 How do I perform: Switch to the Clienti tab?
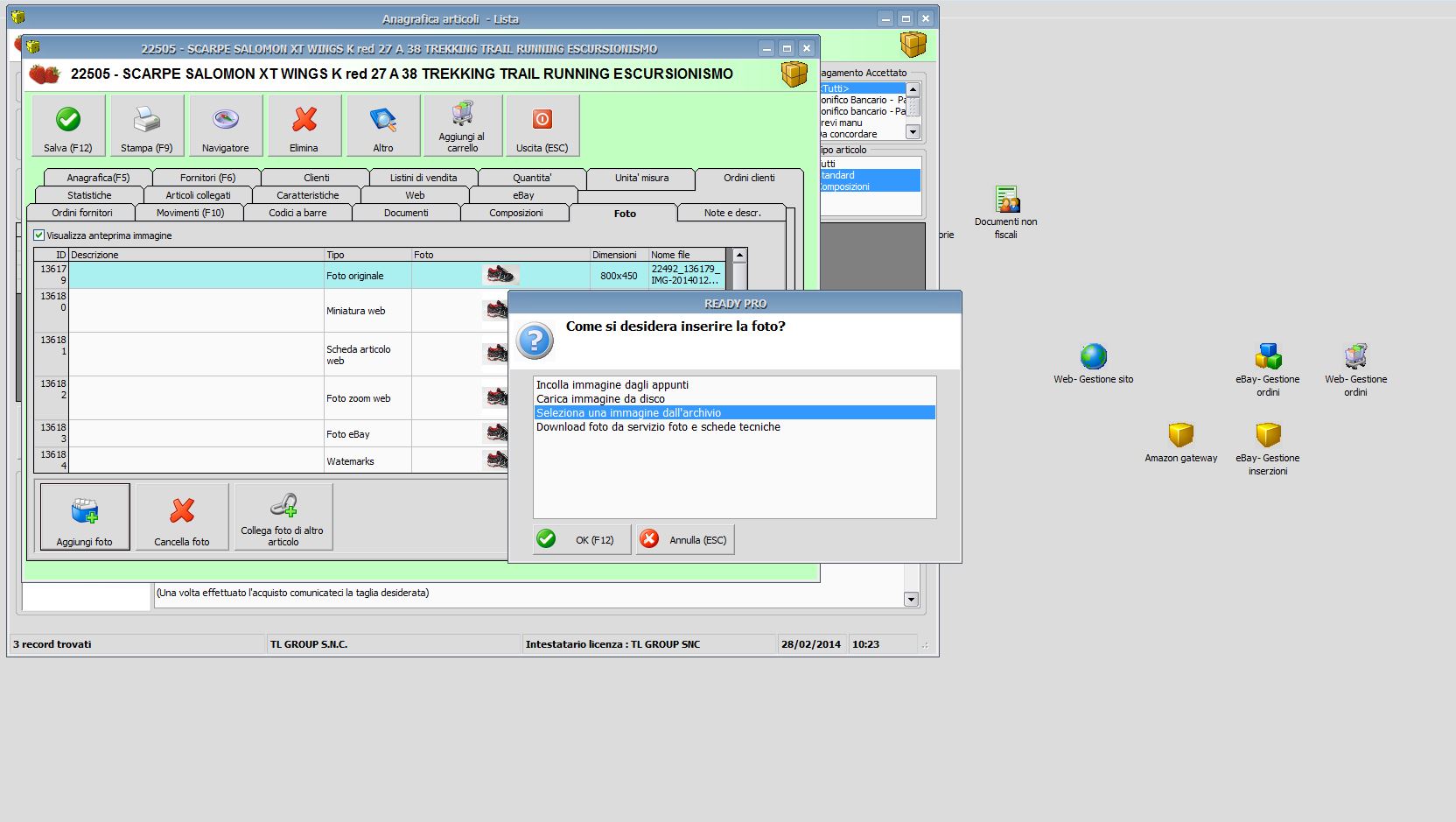coord(316,178)
